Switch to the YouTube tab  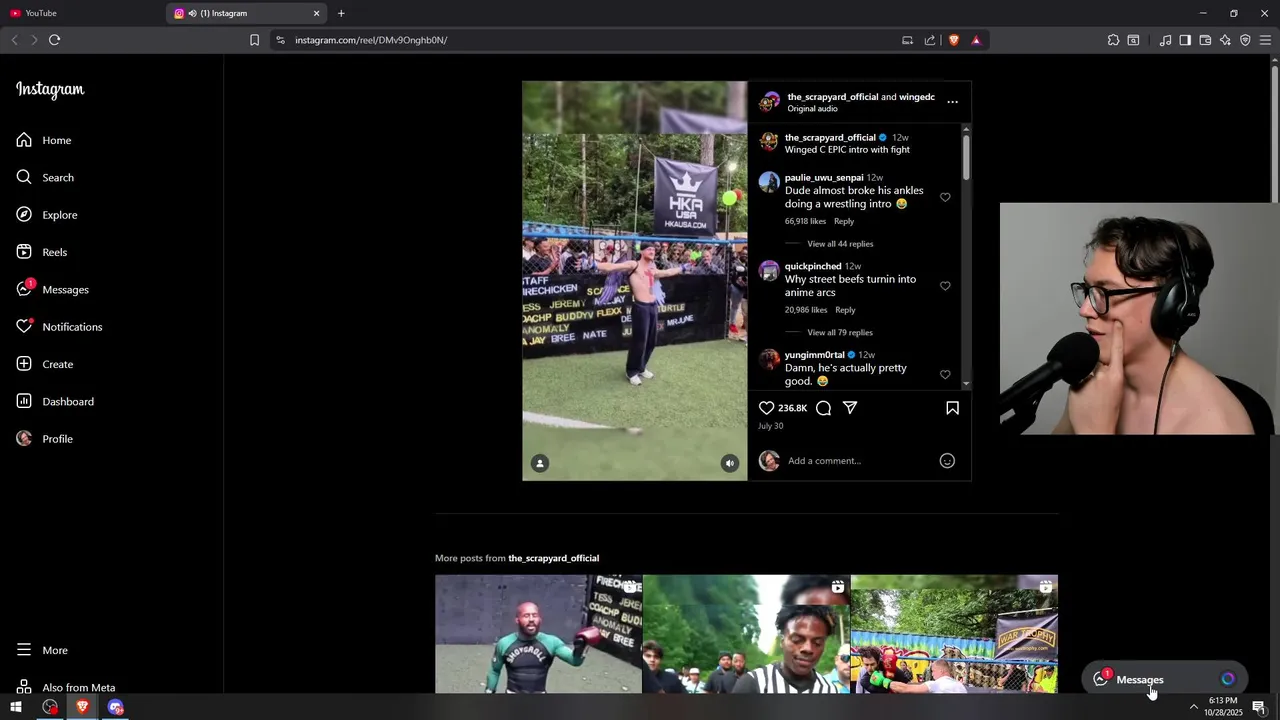(x=82, y=13)
